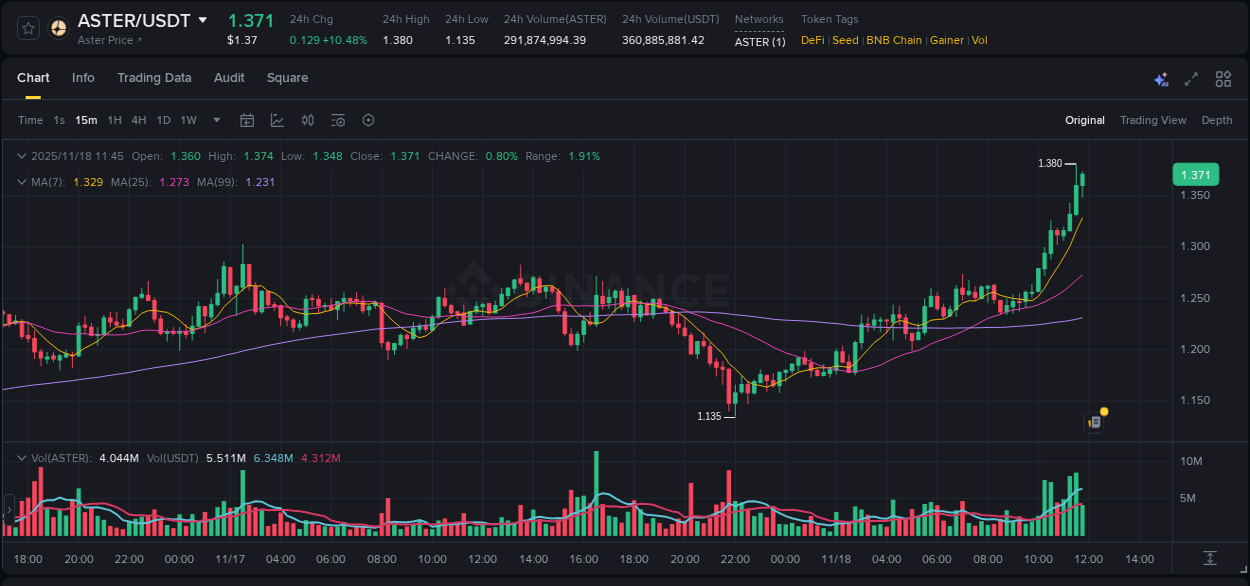1250x586 pixels.
Task: Expand the MA indicator row chevron
Action: [x=21, y=182]
